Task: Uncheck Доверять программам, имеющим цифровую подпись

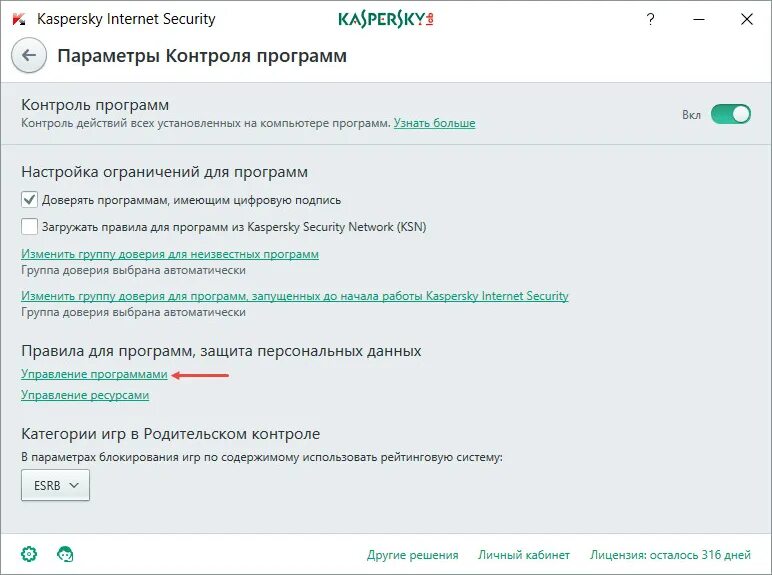Action: point(29,200)
